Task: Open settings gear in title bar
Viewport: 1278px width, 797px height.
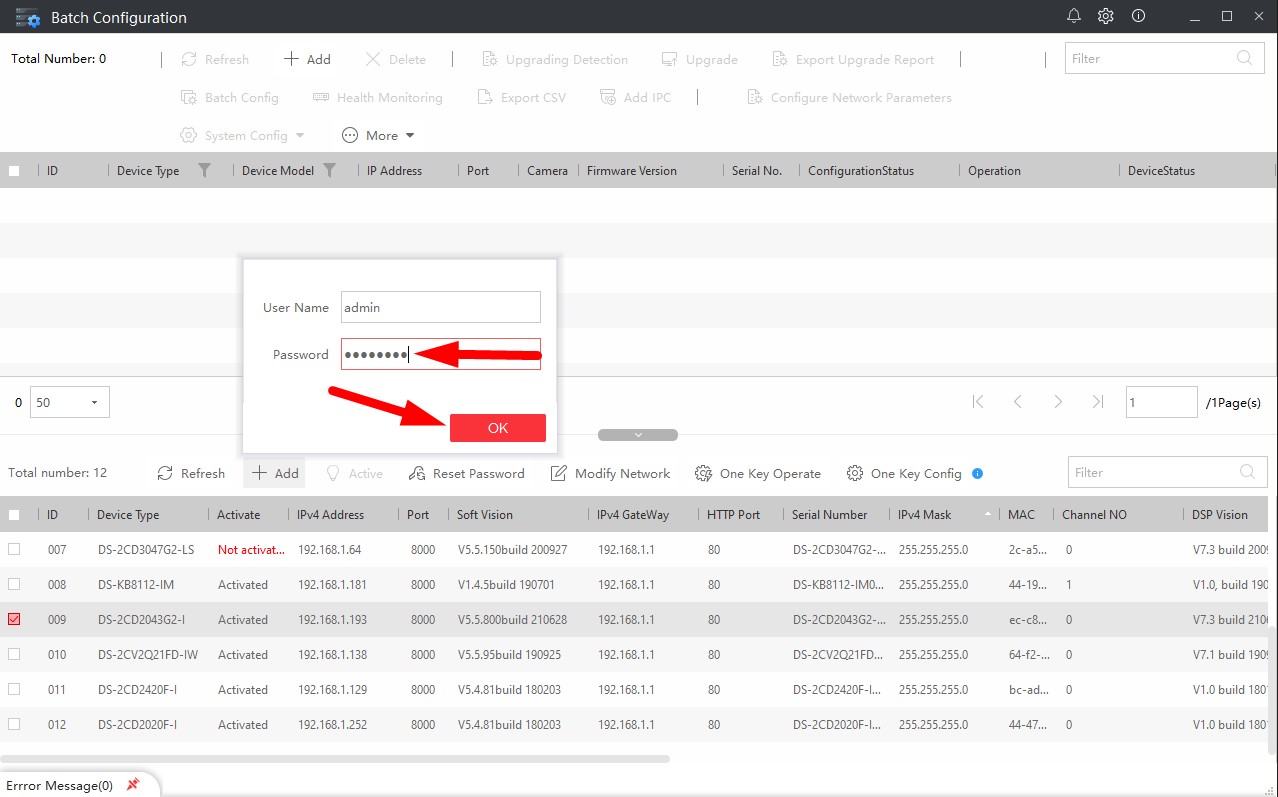Action: 1105,16
